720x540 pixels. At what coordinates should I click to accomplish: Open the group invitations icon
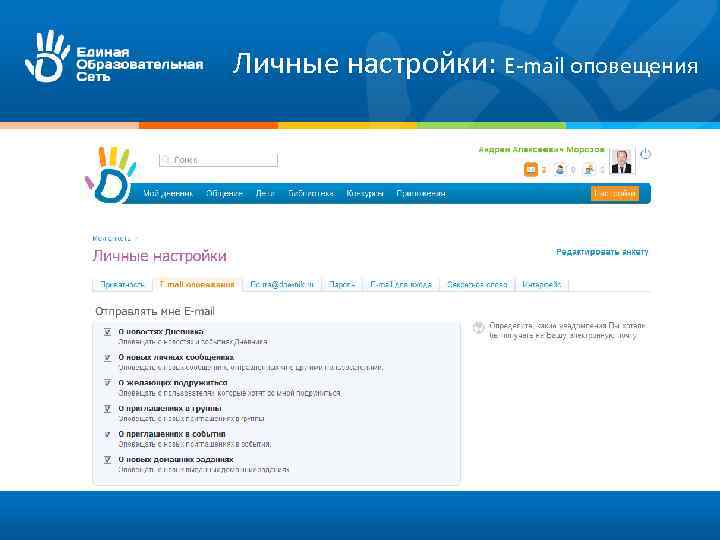click(x=589, y=169)
